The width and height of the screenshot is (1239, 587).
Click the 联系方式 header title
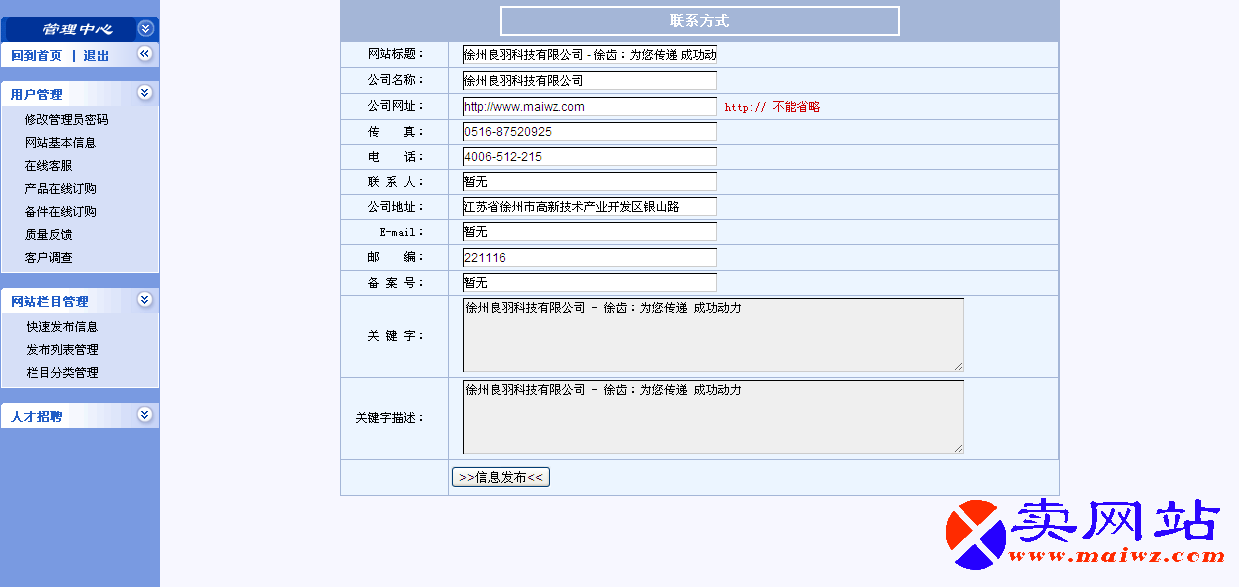pyautogui.click(x=699, y=21)
